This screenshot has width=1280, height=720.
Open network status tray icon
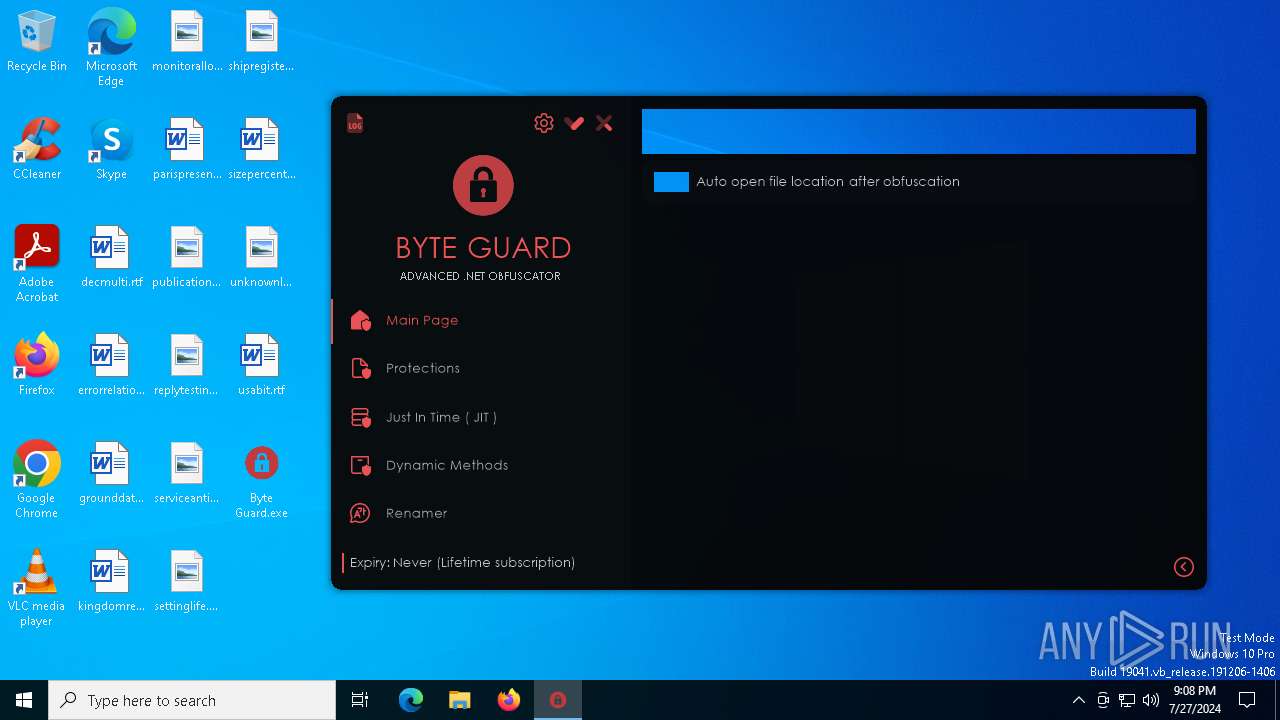point(1127,700)
